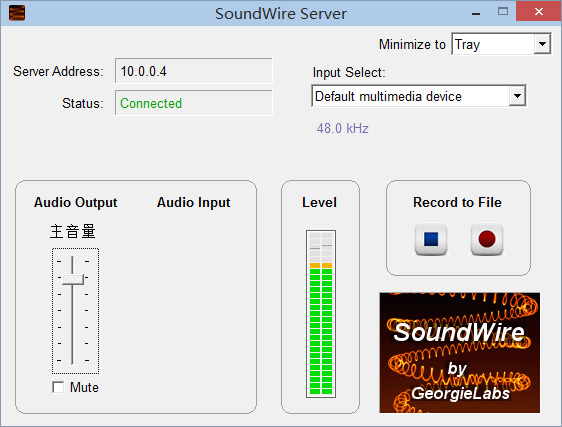This screenshot has height=427, width=562.
Task: Open the Input Select dropdown arrow
Action: 517,96
